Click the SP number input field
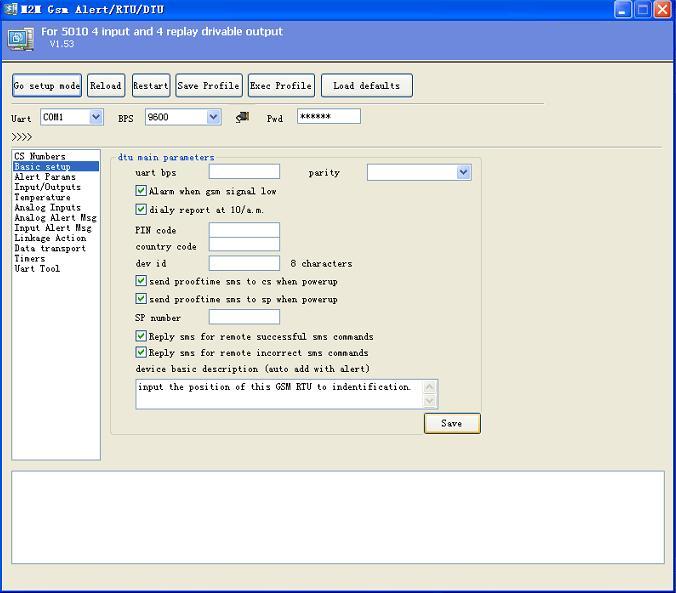The image size is (676, 593). [244, 317]
